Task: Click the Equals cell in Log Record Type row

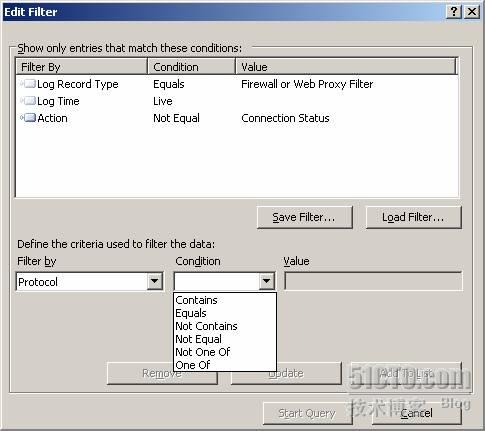Action: point(169,84)
